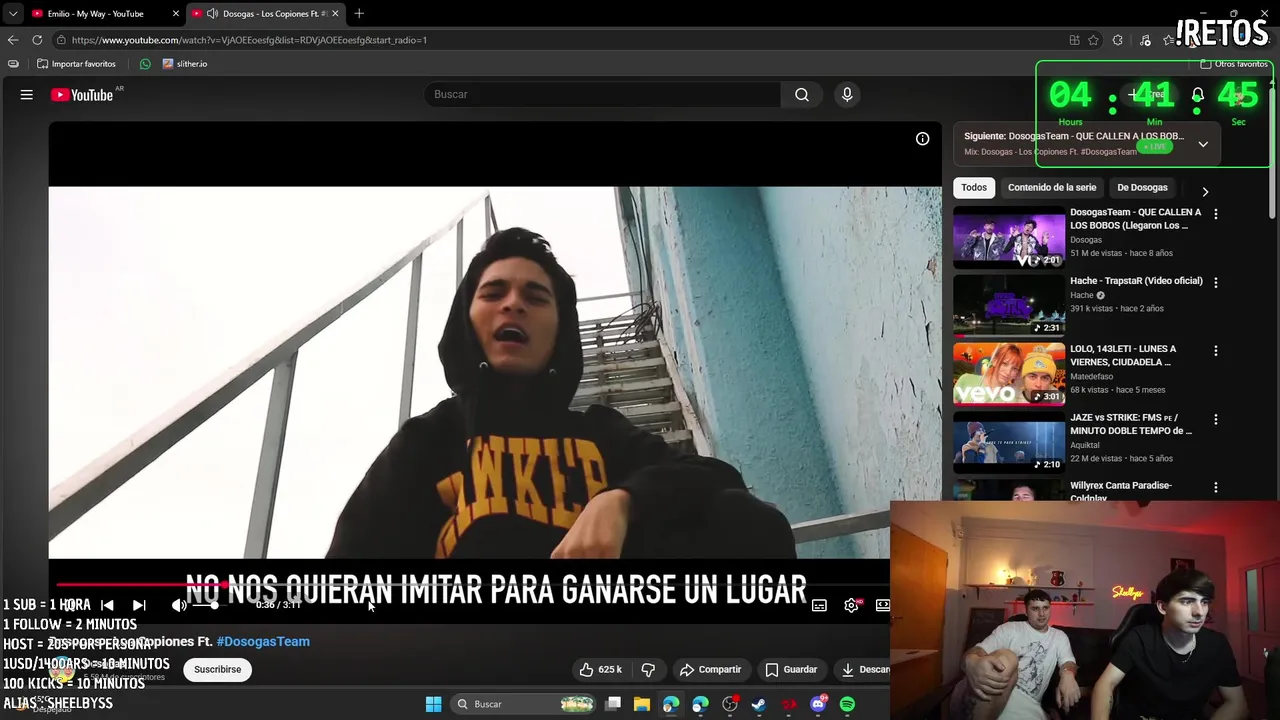1280x720 pixels.
Task: Open options for Hache TrapstaR video
Action: [x=1216, y=283]
